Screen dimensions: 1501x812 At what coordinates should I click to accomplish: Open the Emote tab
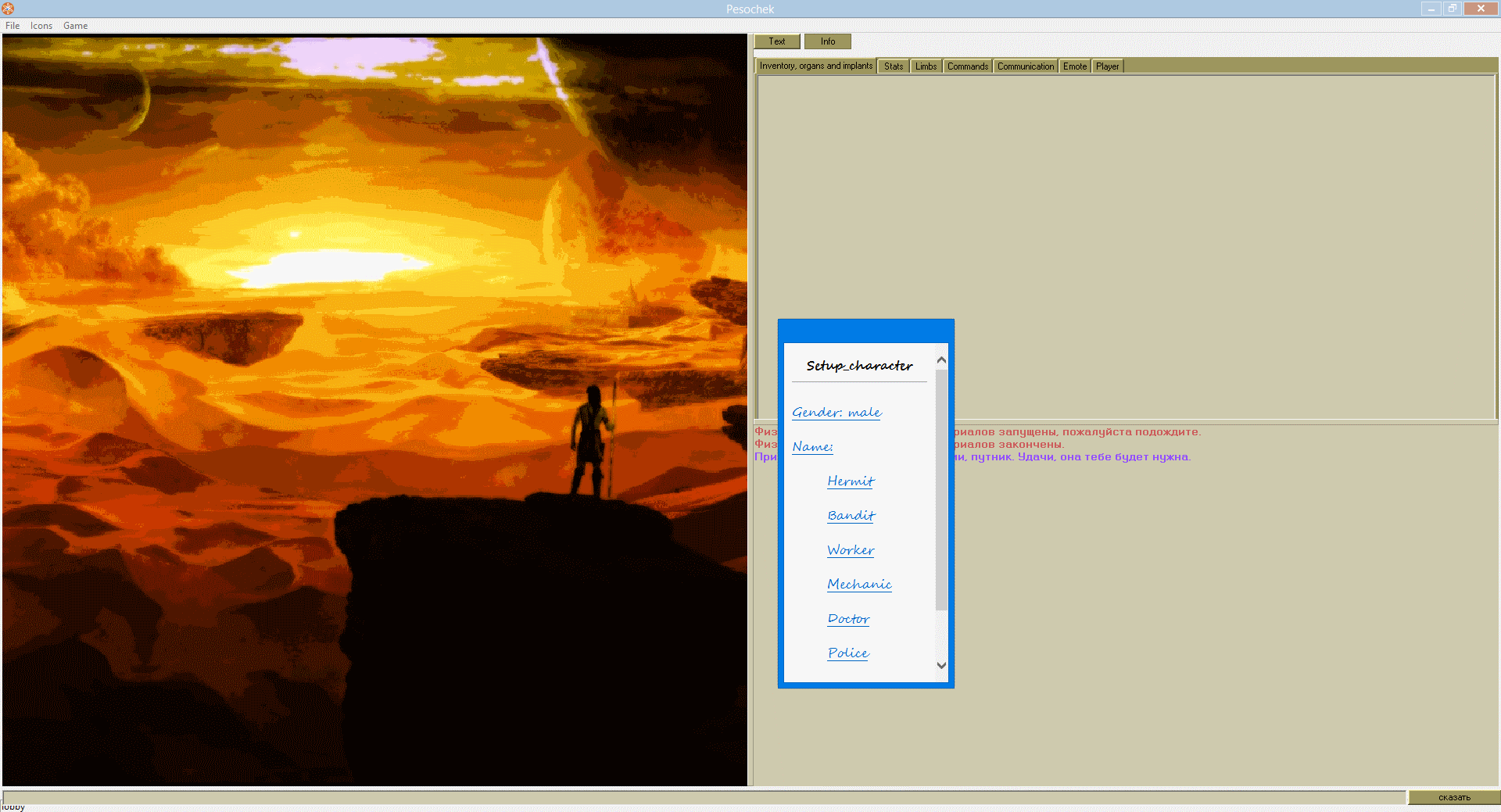[1075, 66]
